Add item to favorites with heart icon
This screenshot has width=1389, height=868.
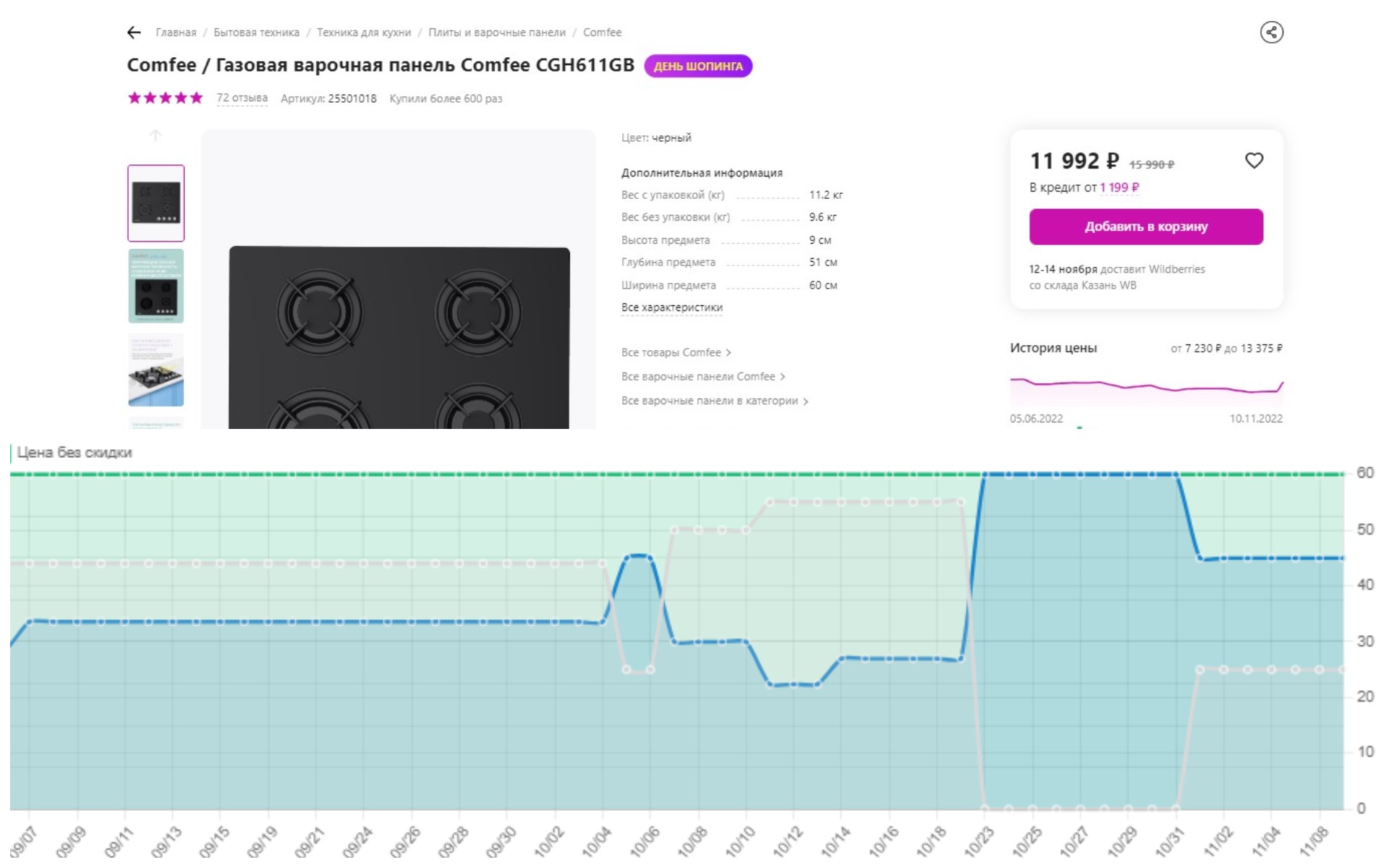click(1254, 161)
